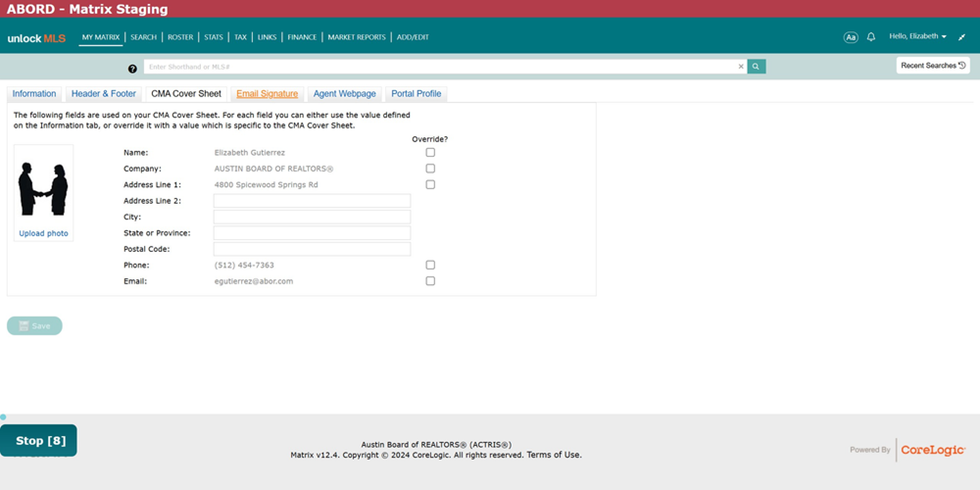Click the CoreLogic logo

pyautogui.click(x=933, y=450)
